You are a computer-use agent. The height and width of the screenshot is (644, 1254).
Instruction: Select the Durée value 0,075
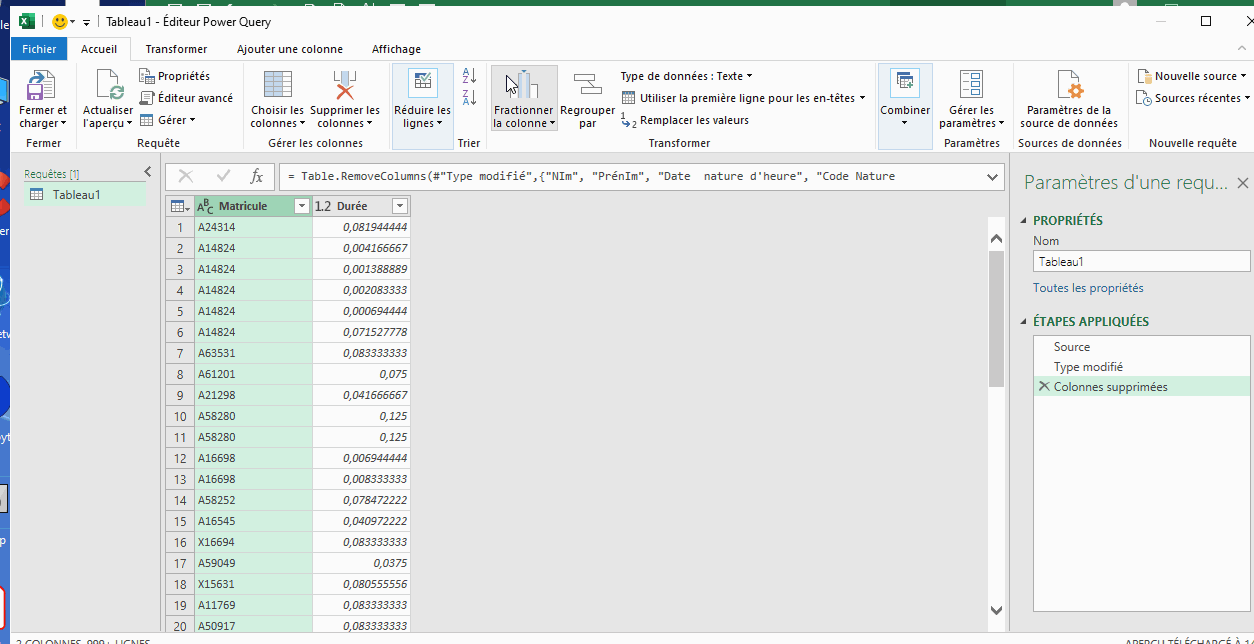pos(361,374)
